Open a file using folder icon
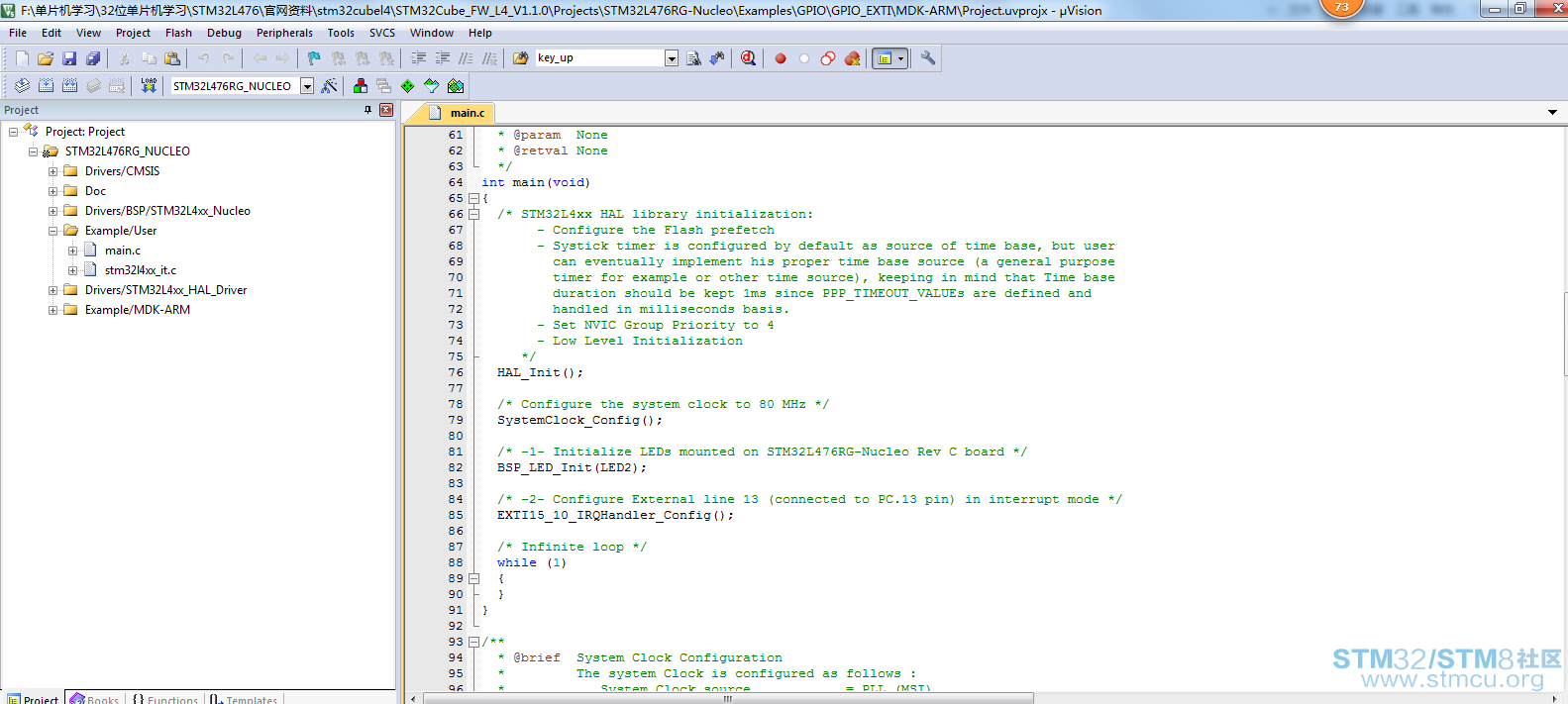1568x704 pixels. coord(46,58)
